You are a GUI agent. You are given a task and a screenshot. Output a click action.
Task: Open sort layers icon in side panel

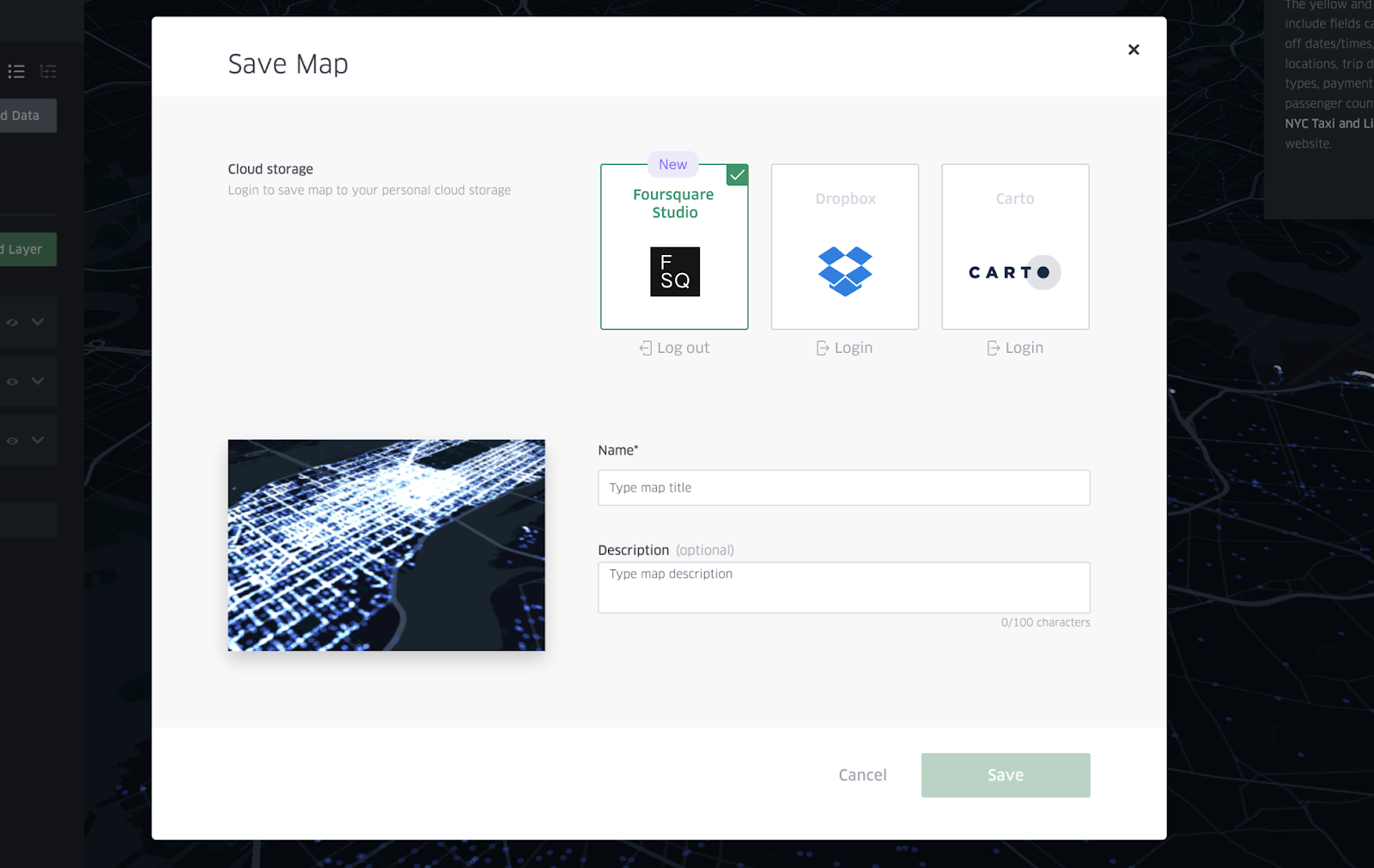49,71
